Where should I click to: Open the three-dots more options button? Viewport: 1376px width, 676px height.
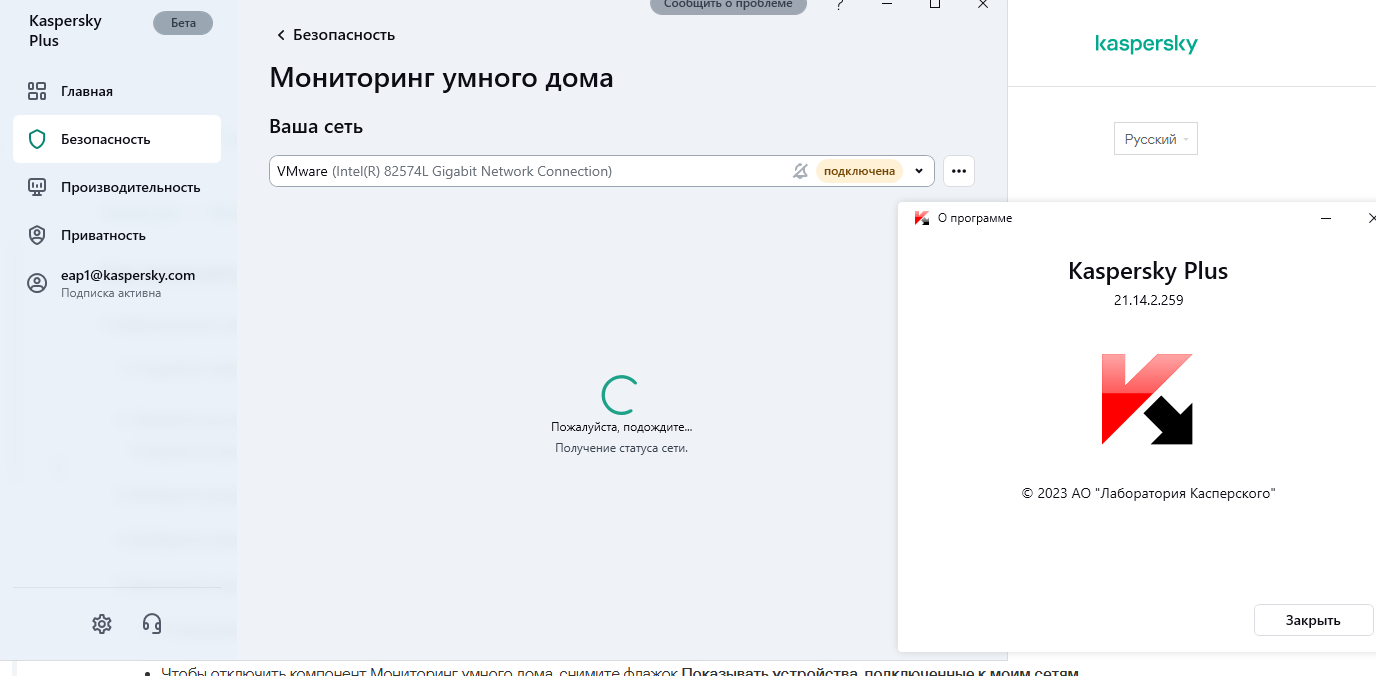tap(959, 171)
